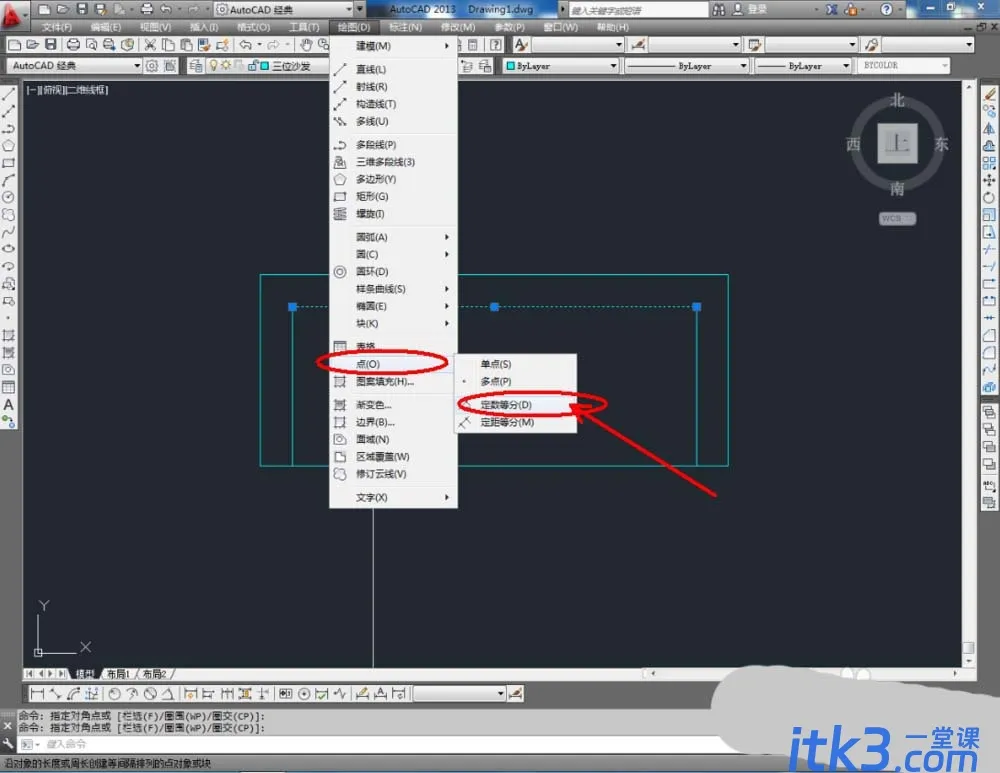Click the Open file icon in quick access toolbar
Image resolution: width=1000 pixels, height=773 pixels.
(x=62, y=9)
